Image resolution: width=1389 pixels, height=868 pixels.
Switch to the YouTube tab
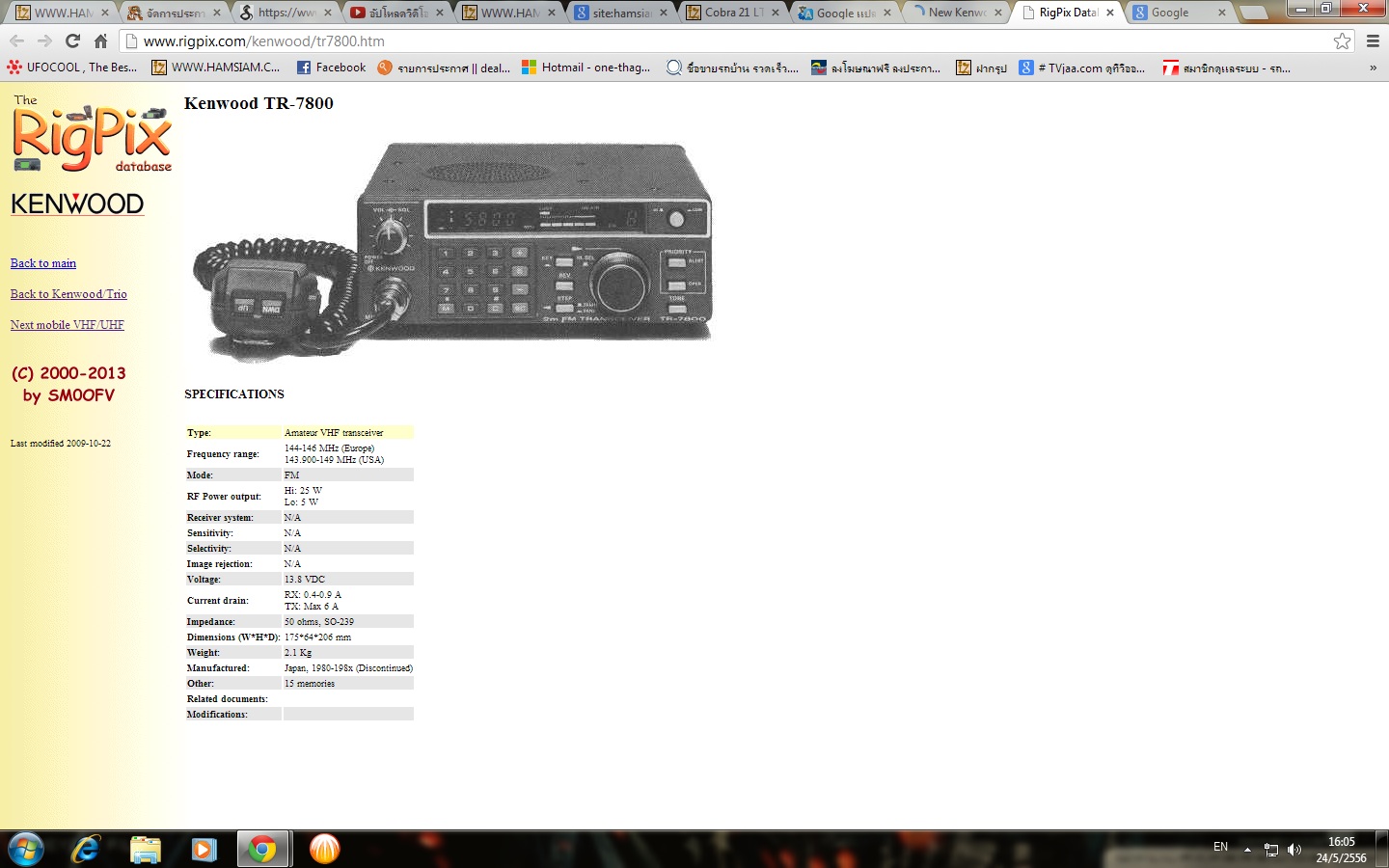click(x=397, y=13)
